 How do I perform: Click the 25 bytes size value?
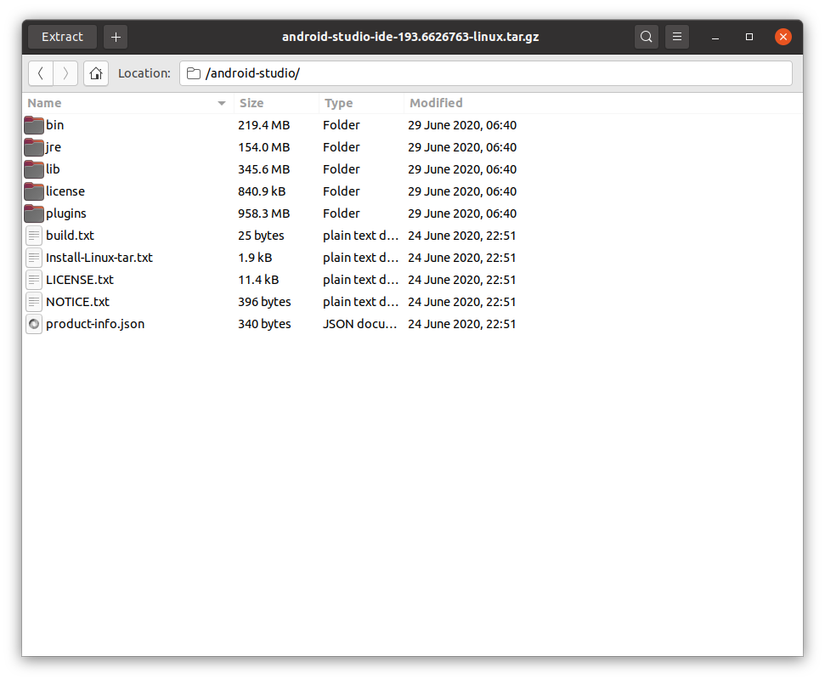[261, 236]
